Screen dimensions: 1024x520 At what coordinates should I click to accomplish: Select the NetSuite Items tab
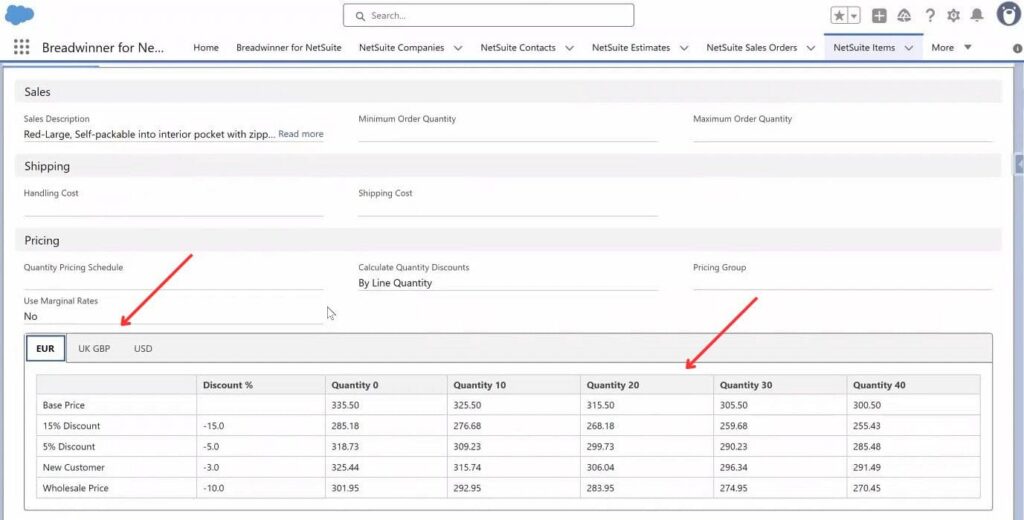point(864,48)
